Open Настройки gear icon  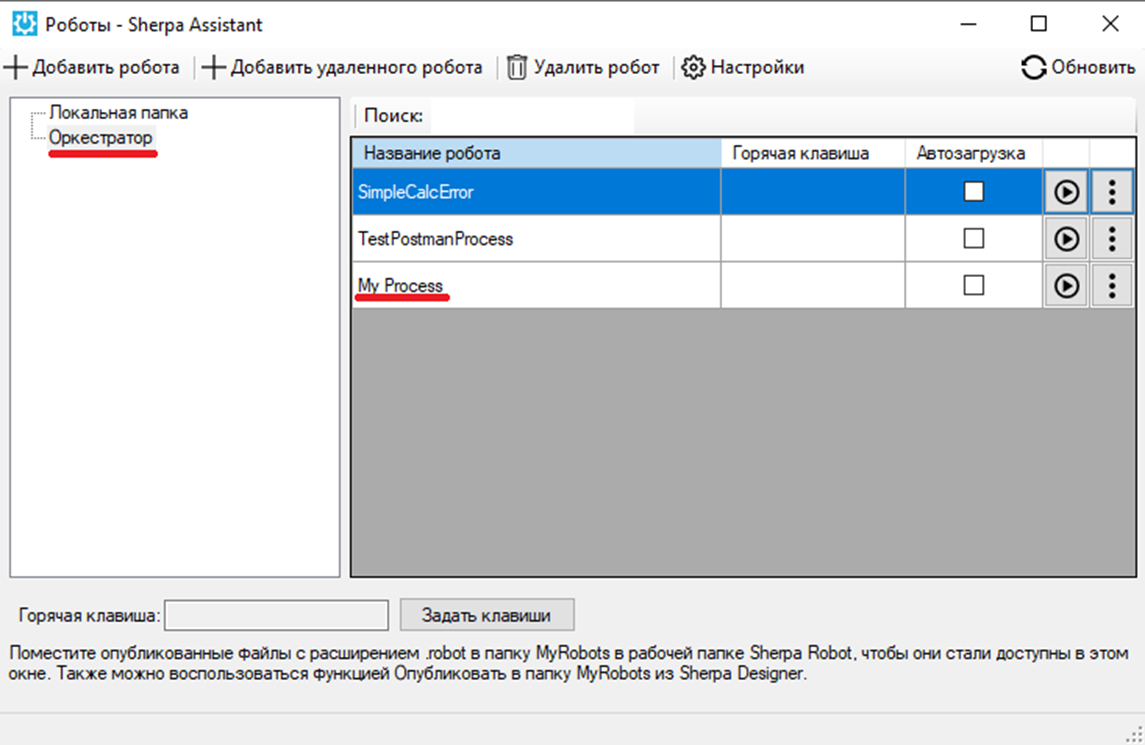pos(693,67)
